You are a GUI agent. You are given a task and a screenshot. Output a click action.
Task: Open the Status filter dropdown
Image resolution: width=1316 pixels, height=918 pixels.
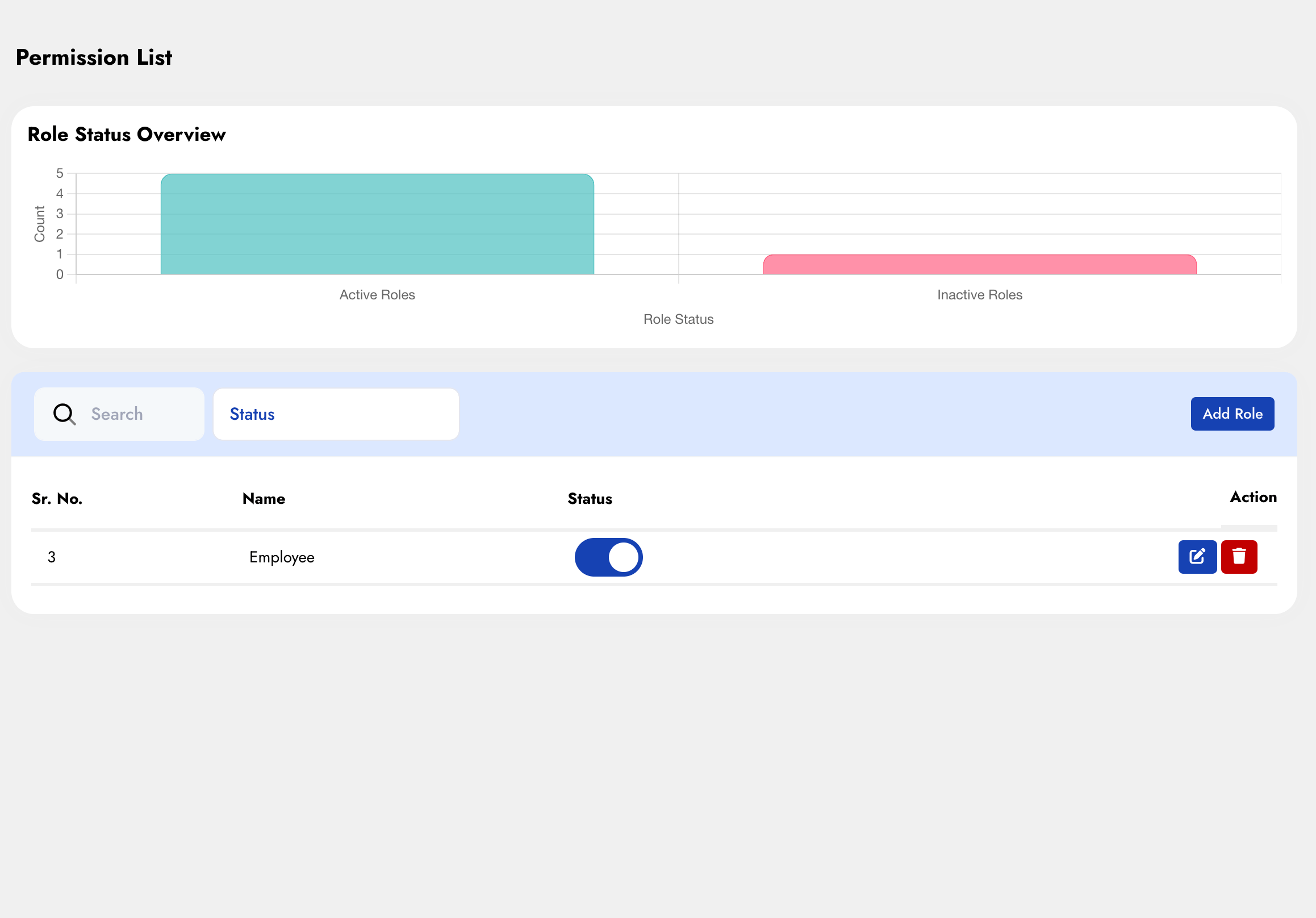(336, 414)
